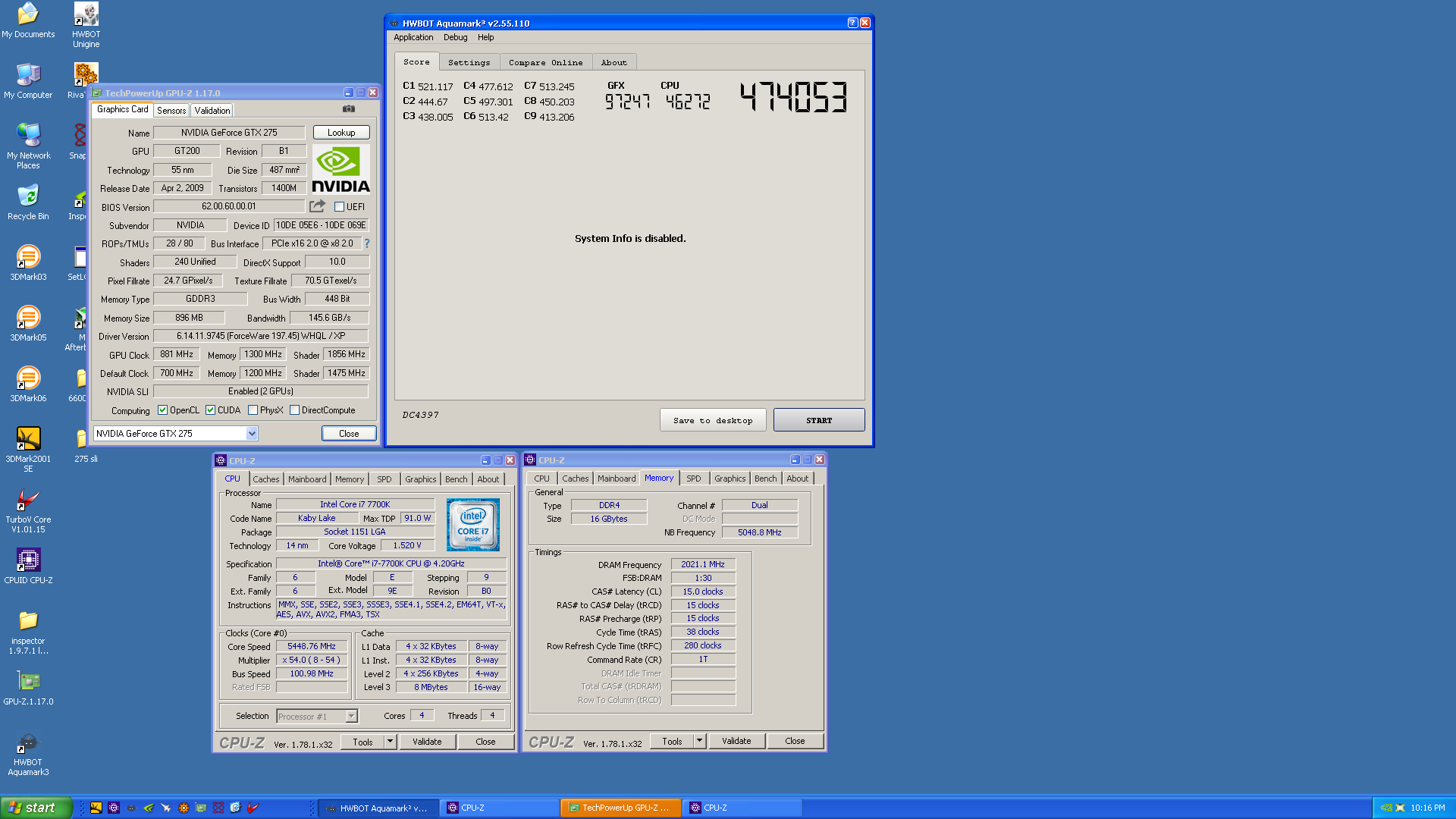This screenshot has width=1456, height=819.
Task: Expand Tools dropdown arrow in right CPU-Z
Action: point(700,741)
